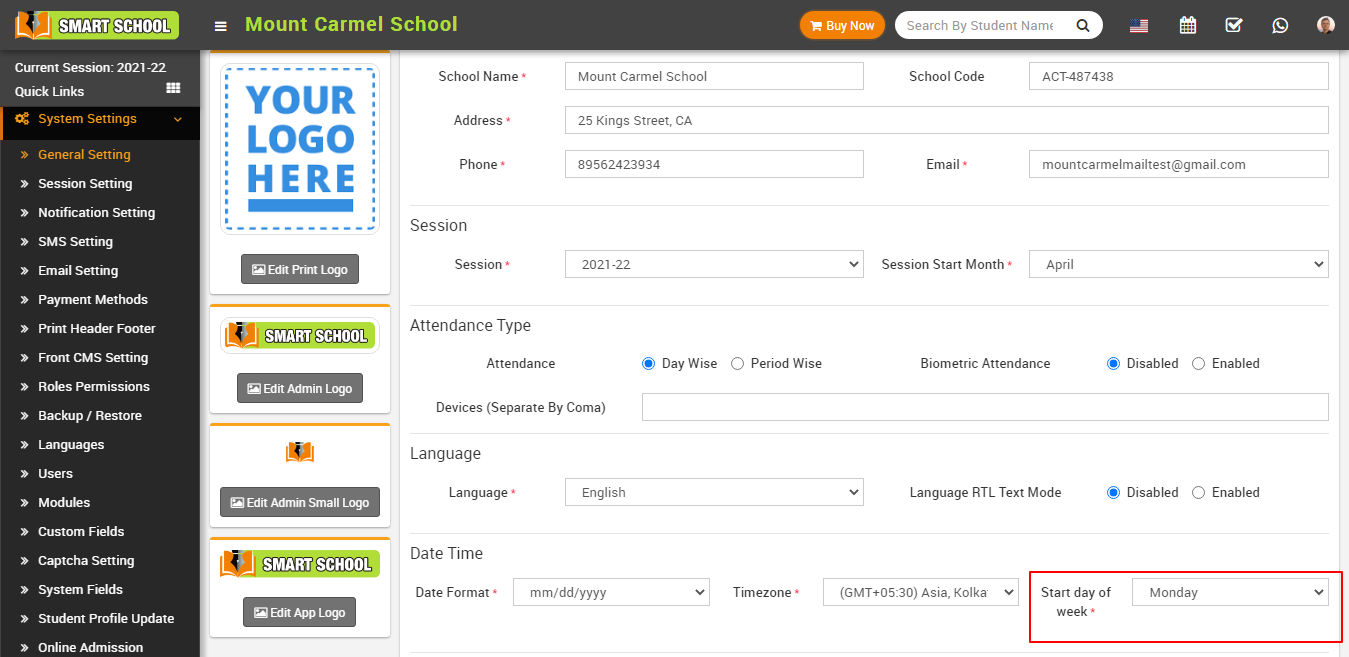This screenshot has height=657, width=1349.
Task: Click the search magnifier icon
Action: pyautogui.click(x=1082, y=26)
